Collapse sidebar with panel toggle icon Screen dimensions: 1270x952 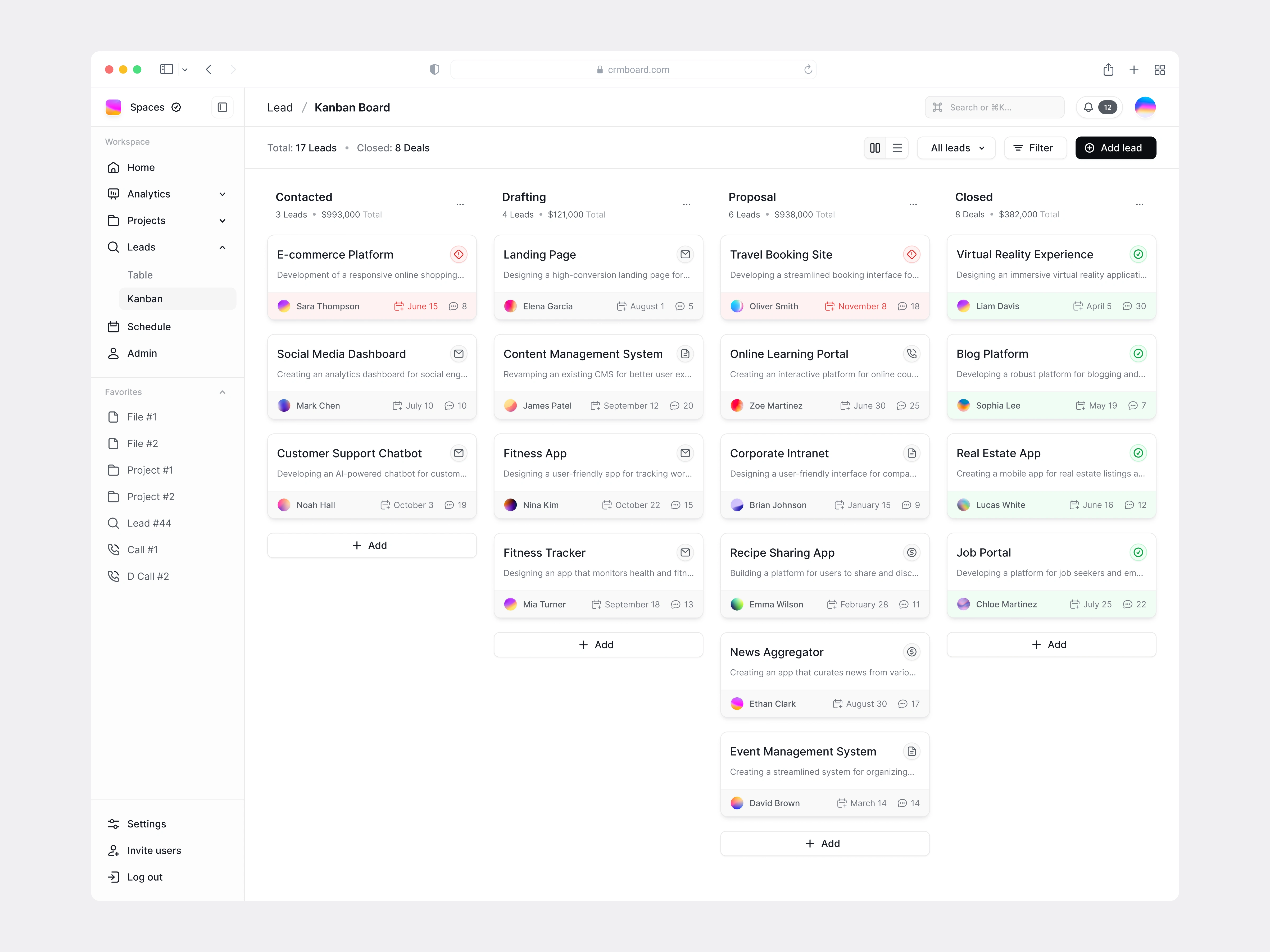pyautogui.click(x=222, y=107)
